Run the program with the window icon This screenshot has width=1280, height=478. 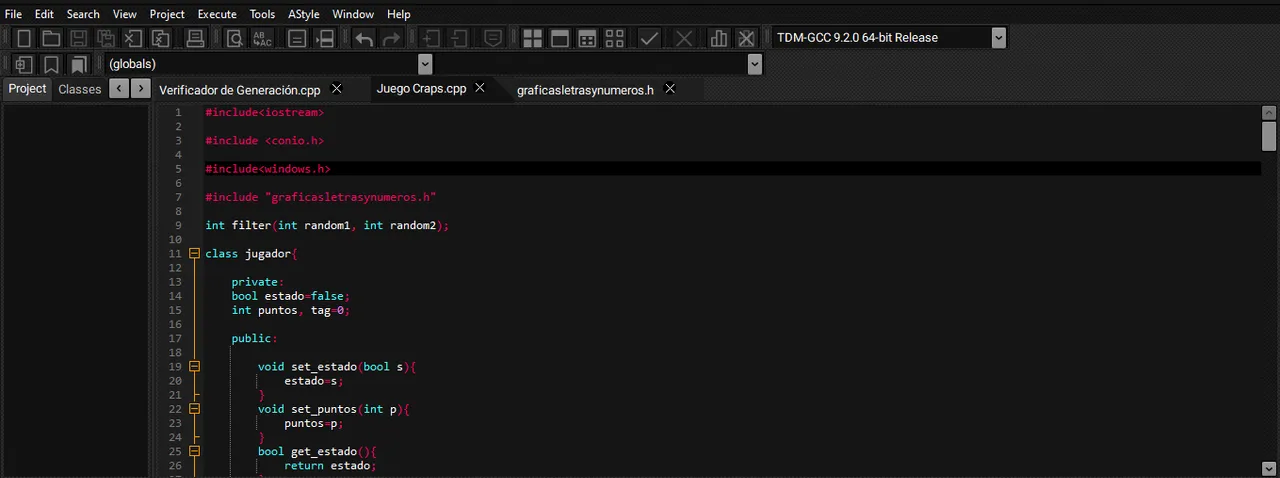click(x=560, y=38)
